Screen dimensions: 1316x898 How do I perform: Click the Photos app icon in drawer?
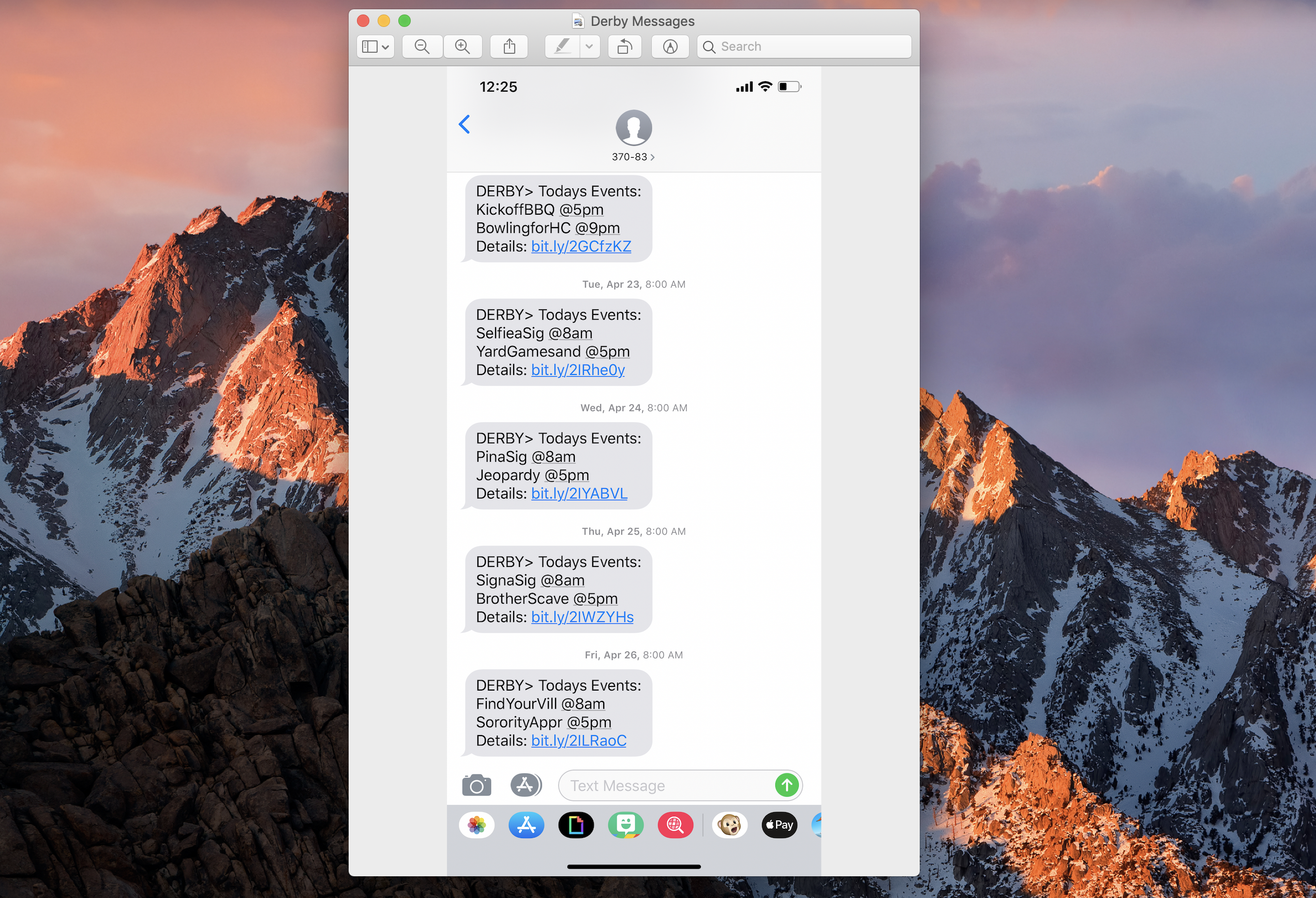click(476, 825)
